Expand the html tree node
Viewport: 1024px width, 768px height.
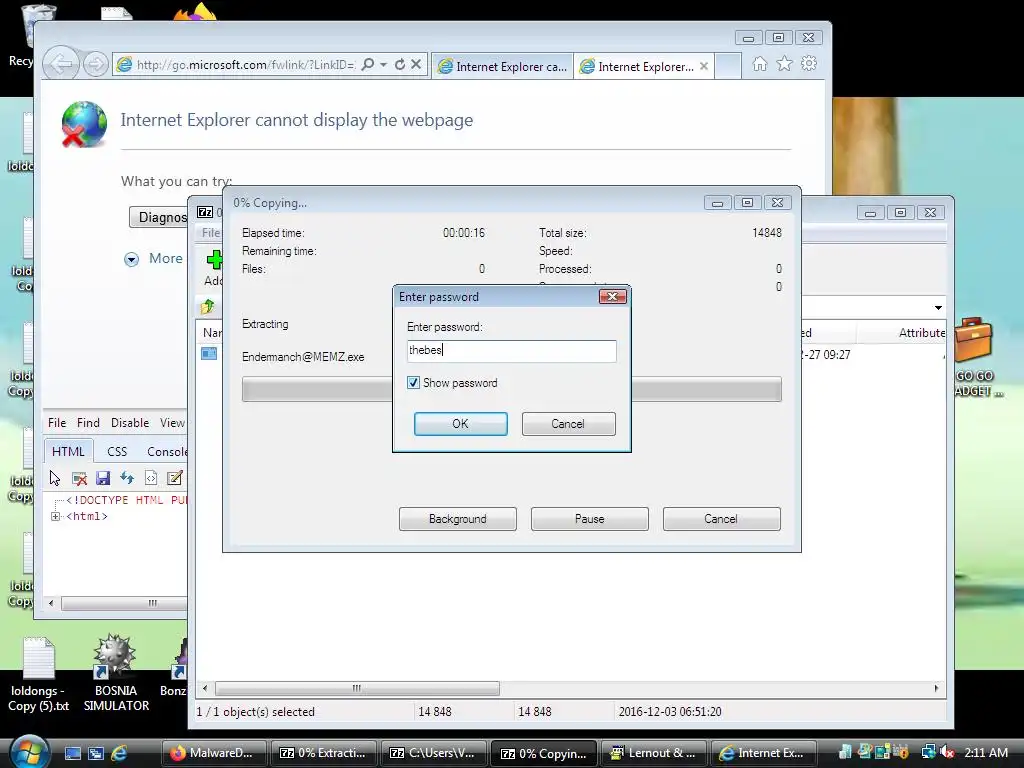click(x=56, y=517)
